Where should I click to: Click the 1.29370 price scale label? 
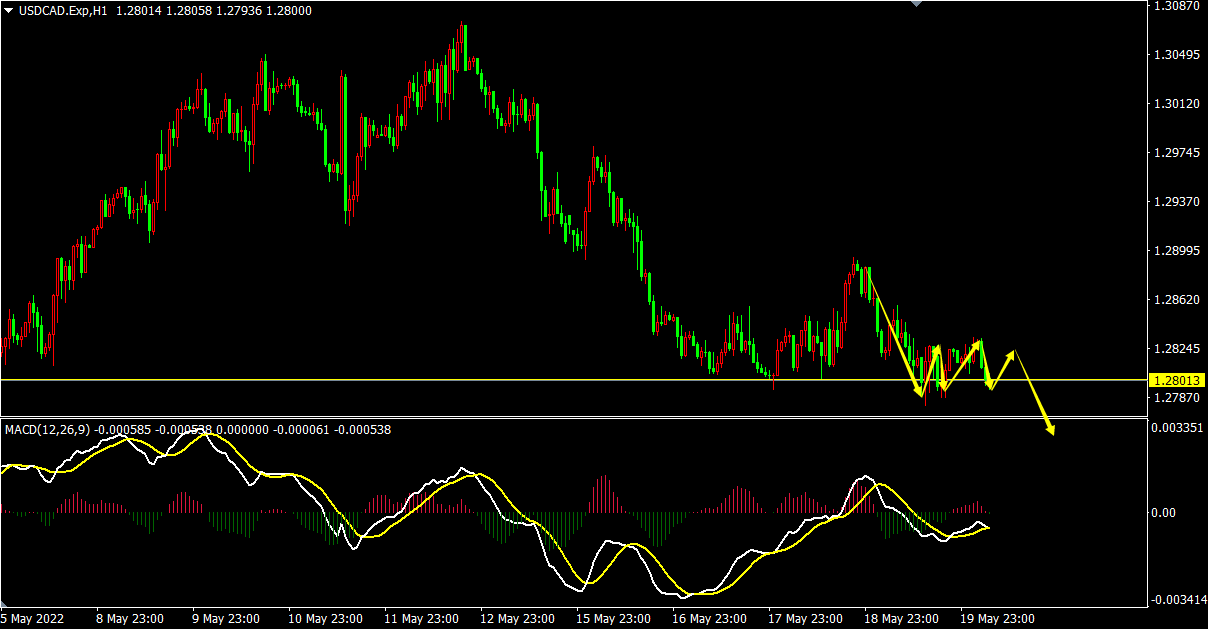(x=1176, y=202)
